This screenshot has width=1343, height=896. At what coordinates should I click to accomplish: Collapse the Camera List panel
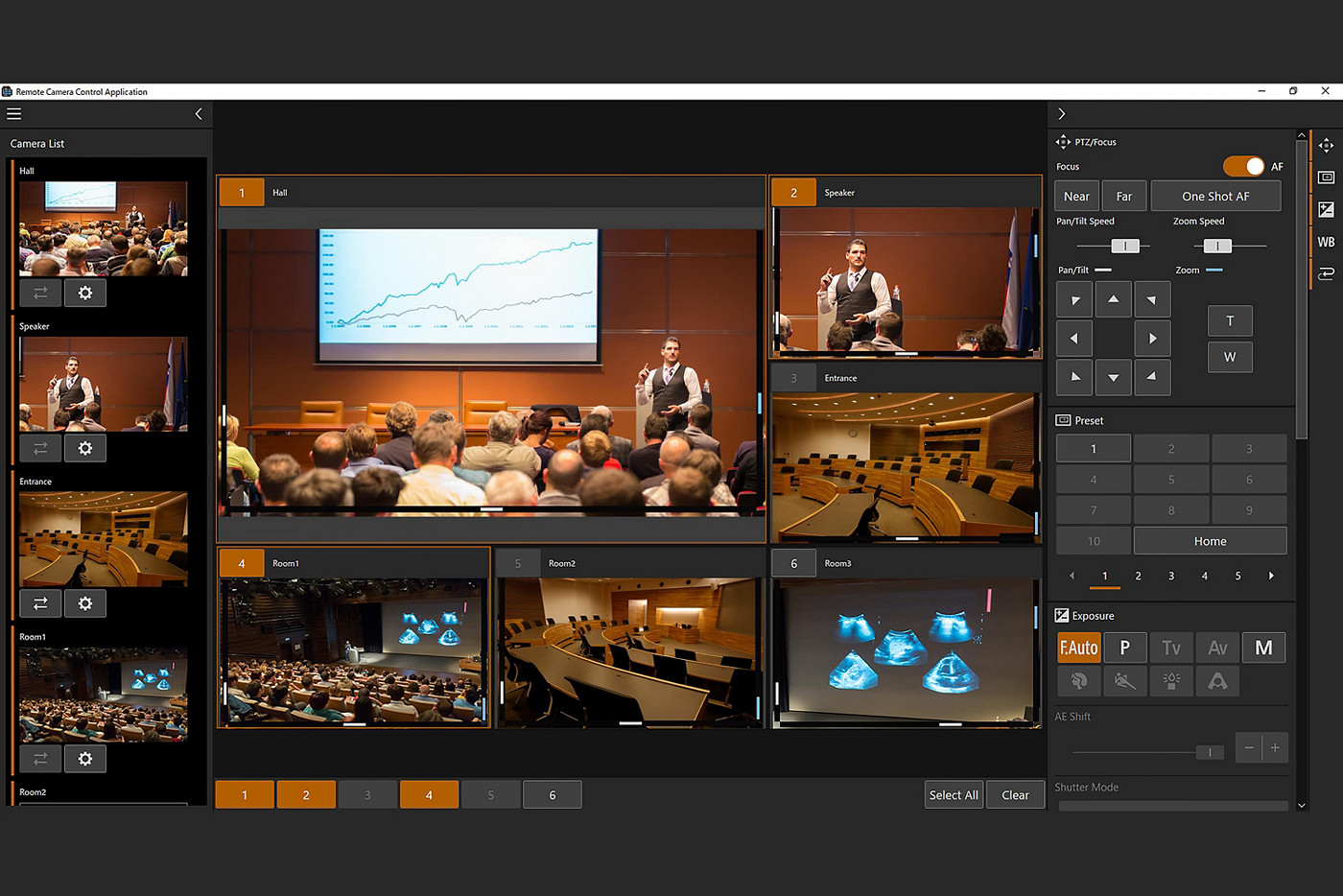click(199, 114)
